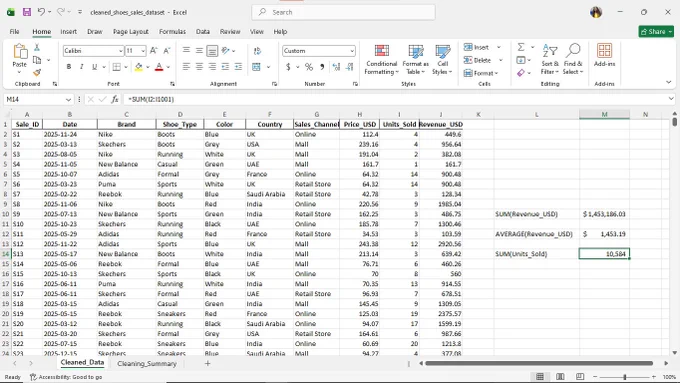
Task: Adjust the zoom slider handle
Action: pyautogui.click(x=624, y=377)
